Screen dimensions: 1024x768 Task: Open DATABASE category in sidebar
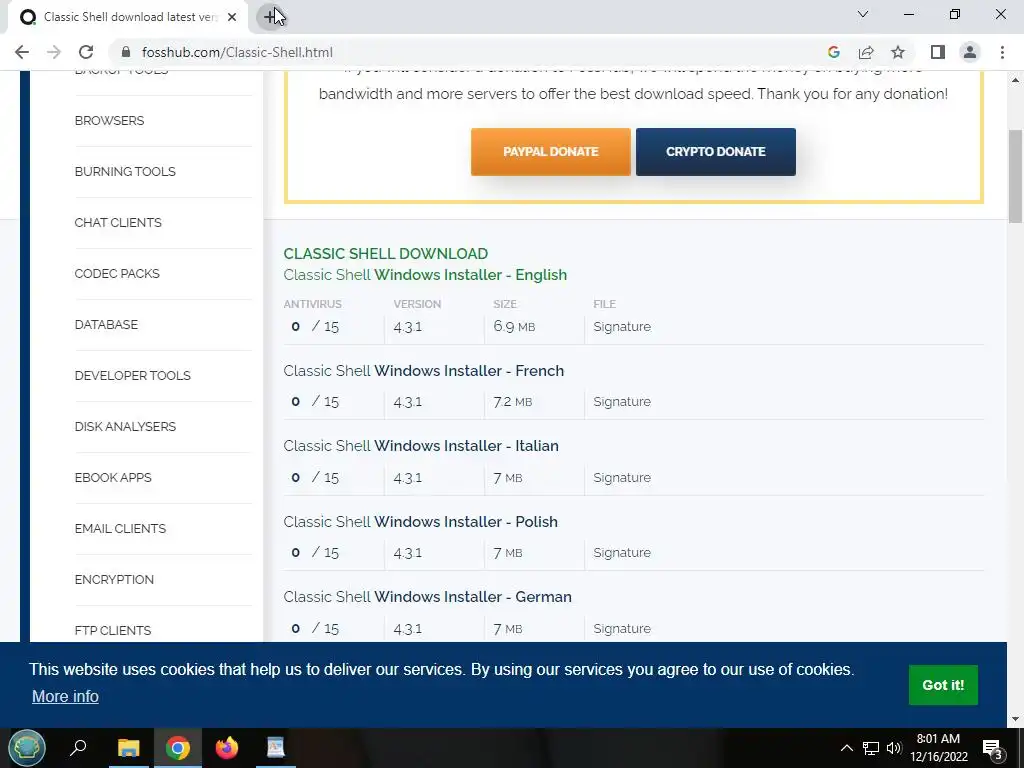coord(106,325)
